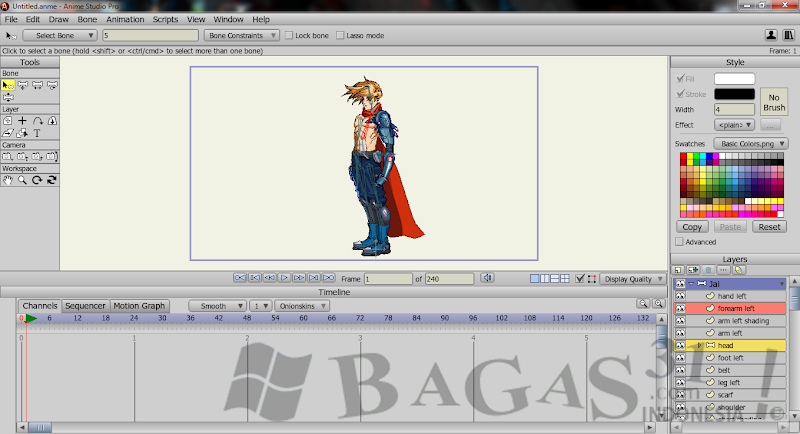Toggle visibility of the scarf layer
800x434 pixels.
[680, 395]
